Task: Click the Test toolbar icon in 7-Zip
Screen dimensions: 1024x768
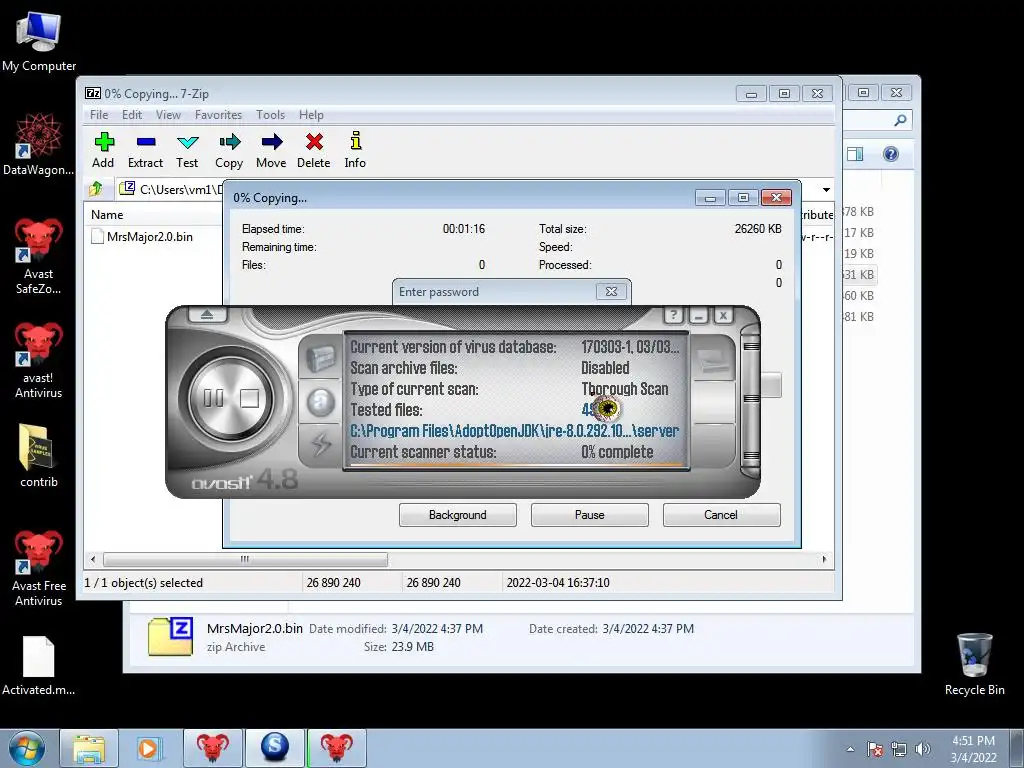Action: click(x=187, y=150)
